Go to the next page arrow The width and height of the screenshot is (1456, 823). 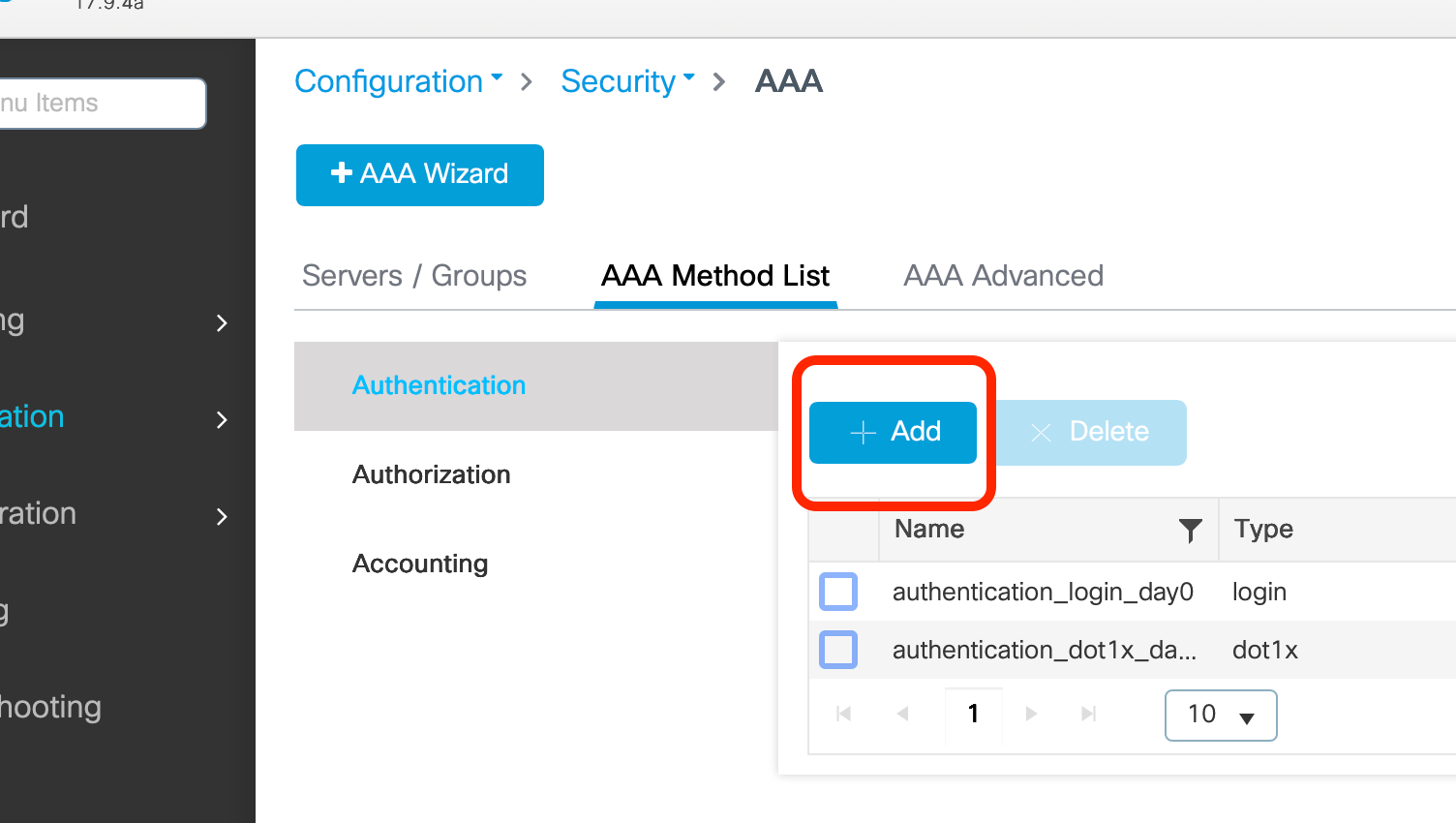coord(1031,714)
